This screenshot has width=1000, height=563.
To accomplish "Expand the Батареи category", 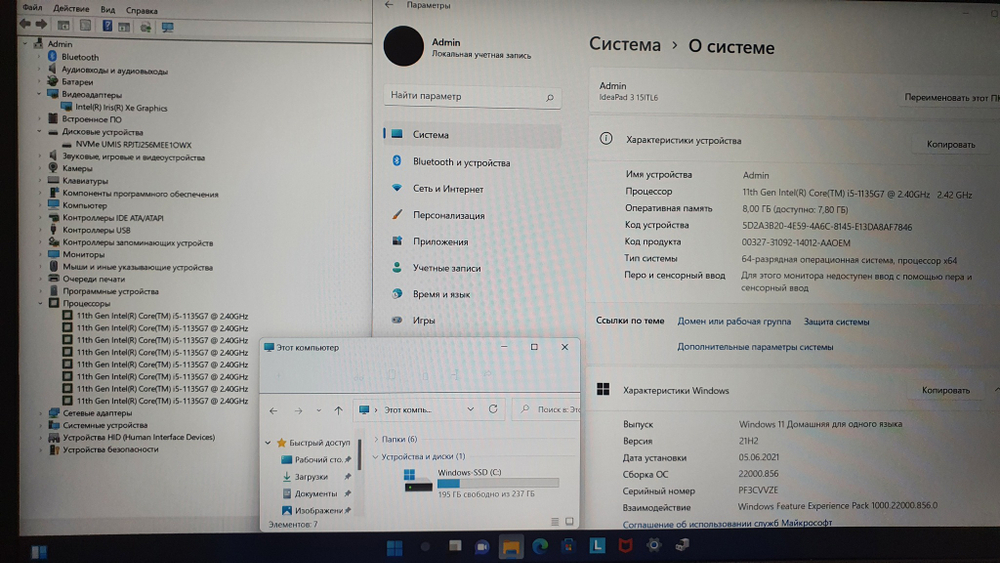I will point(39,82).
